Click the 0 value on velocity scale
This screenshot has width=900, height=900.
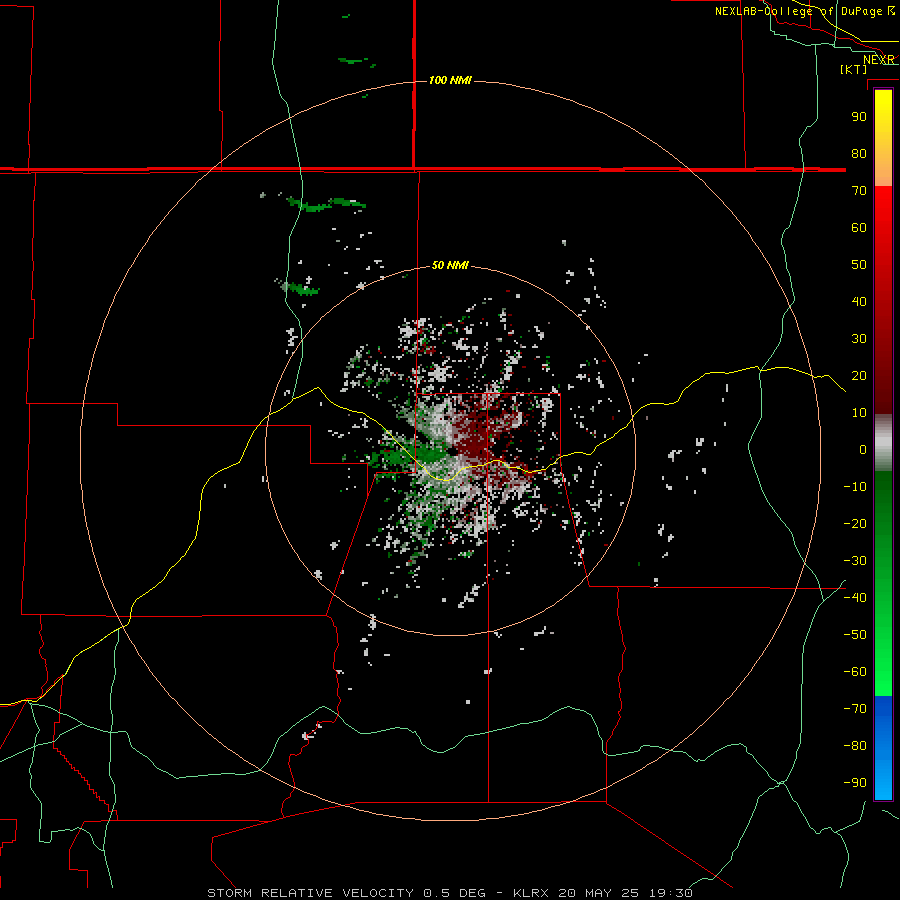click(x=863, y=450)
